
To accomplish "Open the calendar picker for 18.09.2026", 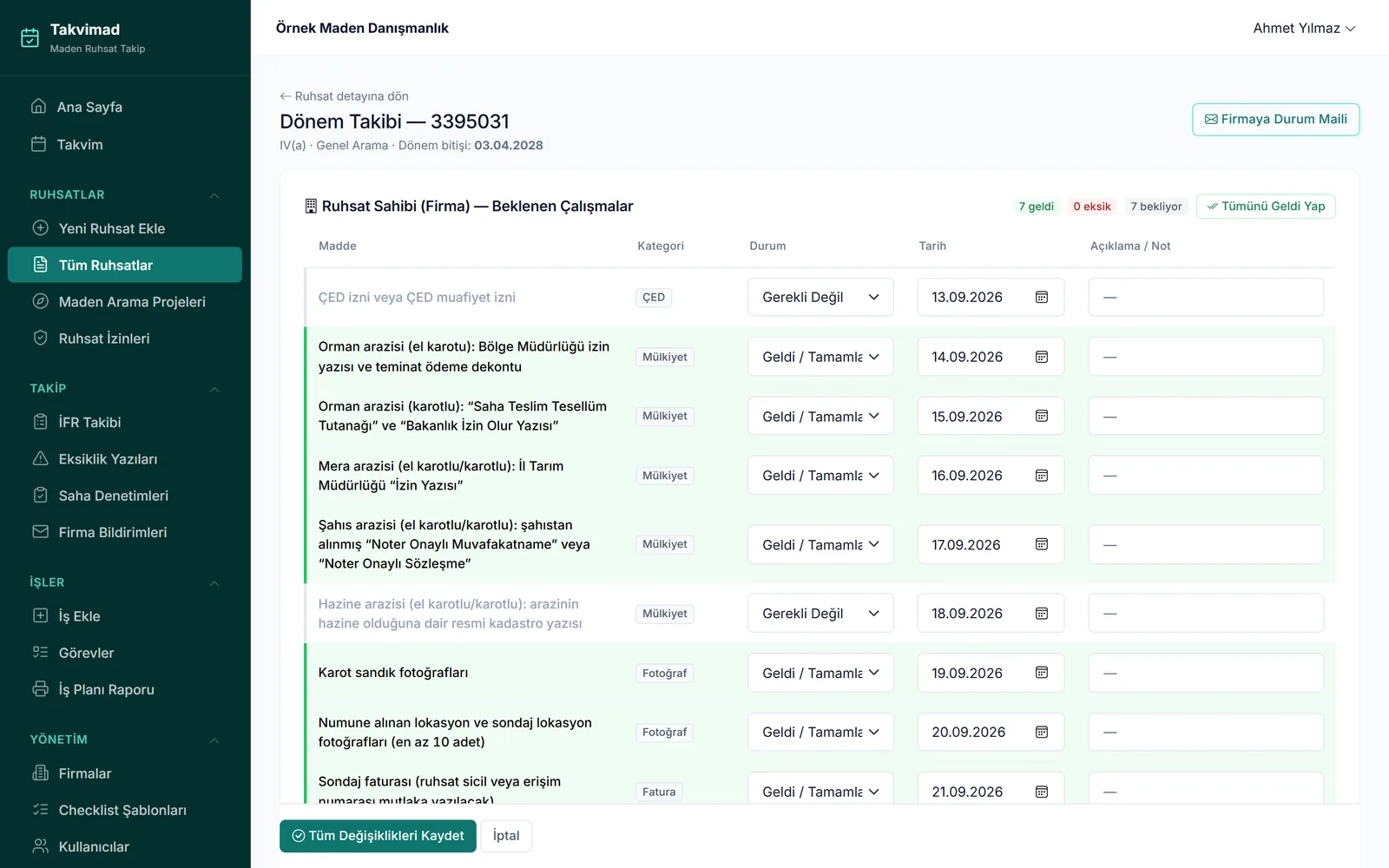I will pos(1042,614).
